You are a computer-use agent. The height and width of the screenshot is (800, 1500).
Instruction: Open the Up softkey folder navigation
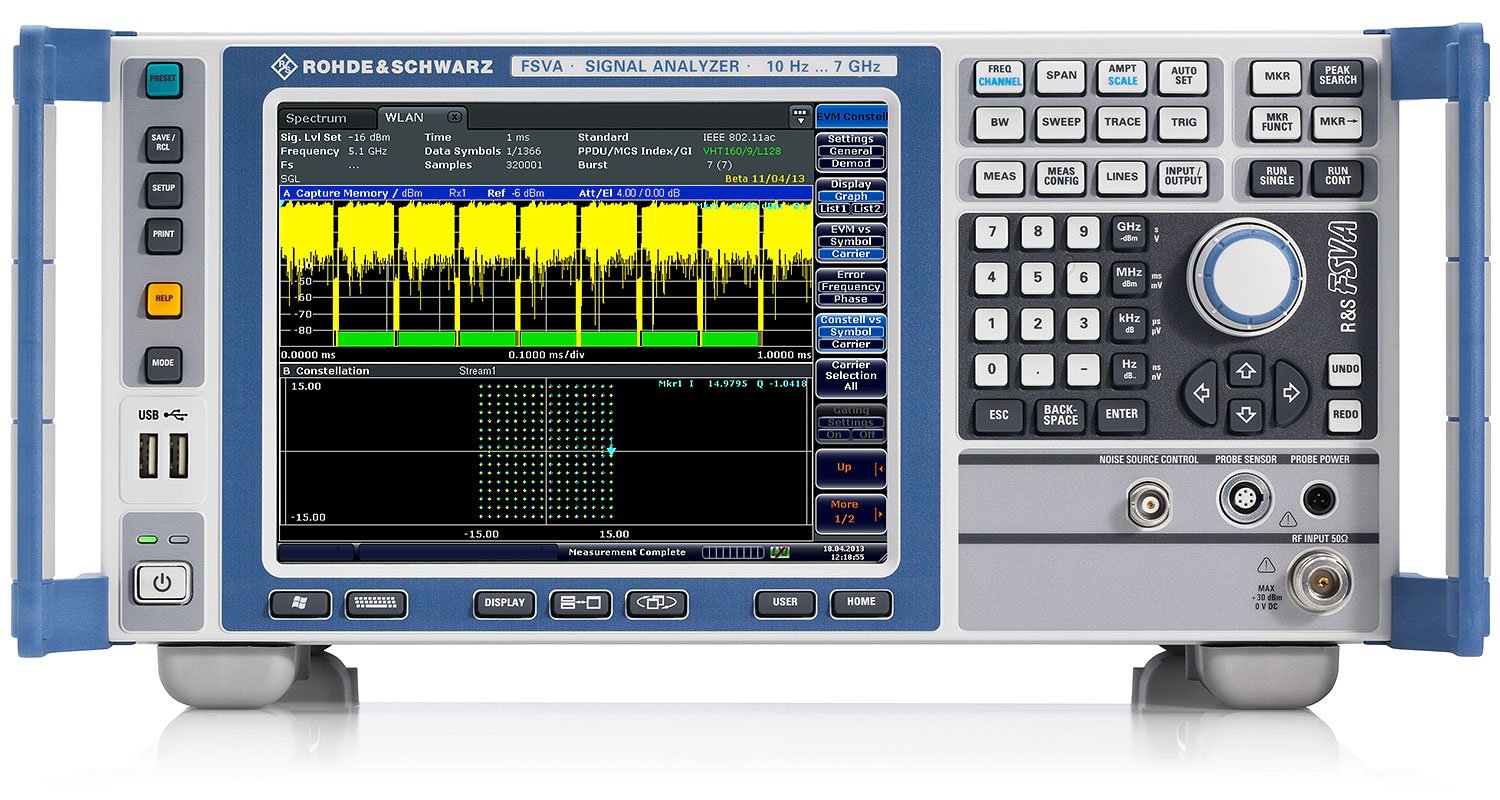coord(849,467)
